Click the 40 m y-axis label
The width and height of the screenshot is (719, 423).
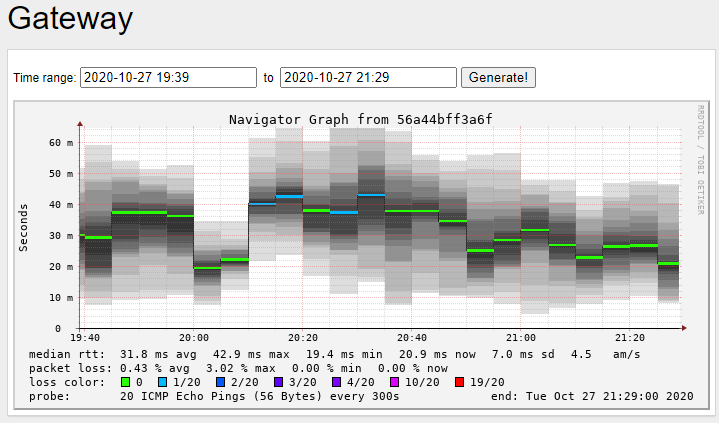pyautogui.click(x=61, y=205)
